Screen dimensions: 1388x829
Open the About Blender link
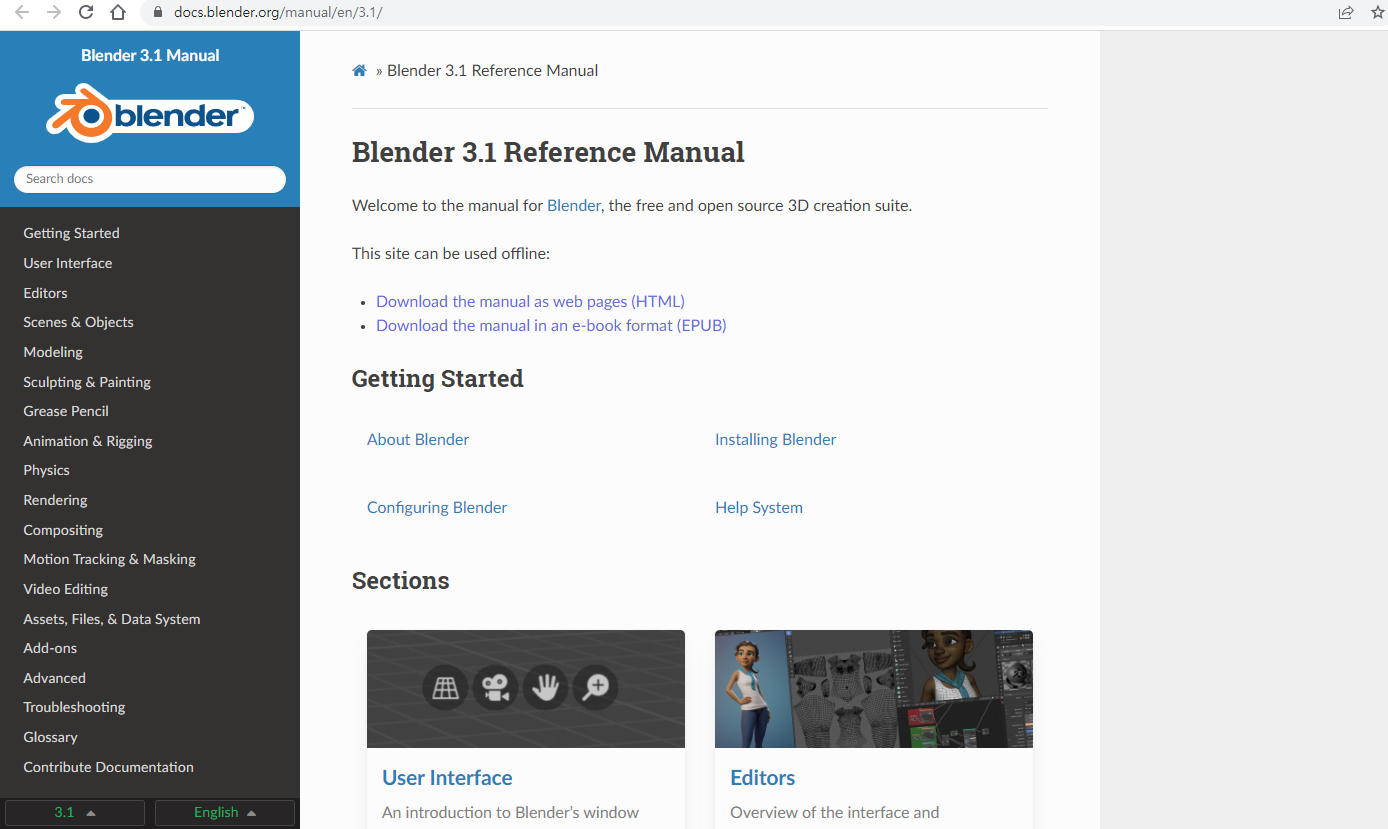point(418,439)
